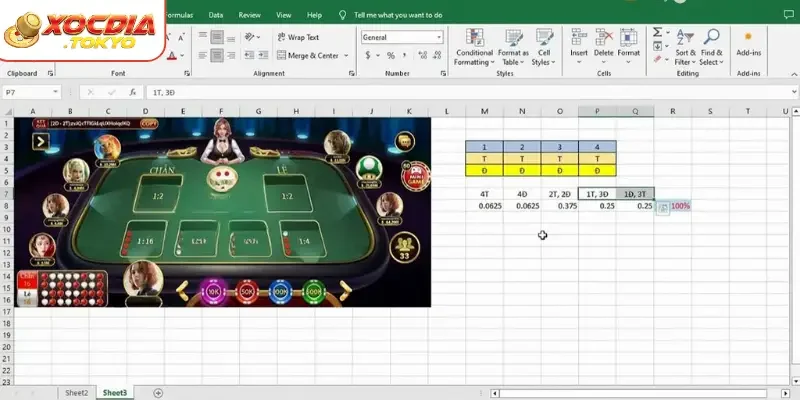
Task: Open the Data ribbon tab
Action: point(216,15)
